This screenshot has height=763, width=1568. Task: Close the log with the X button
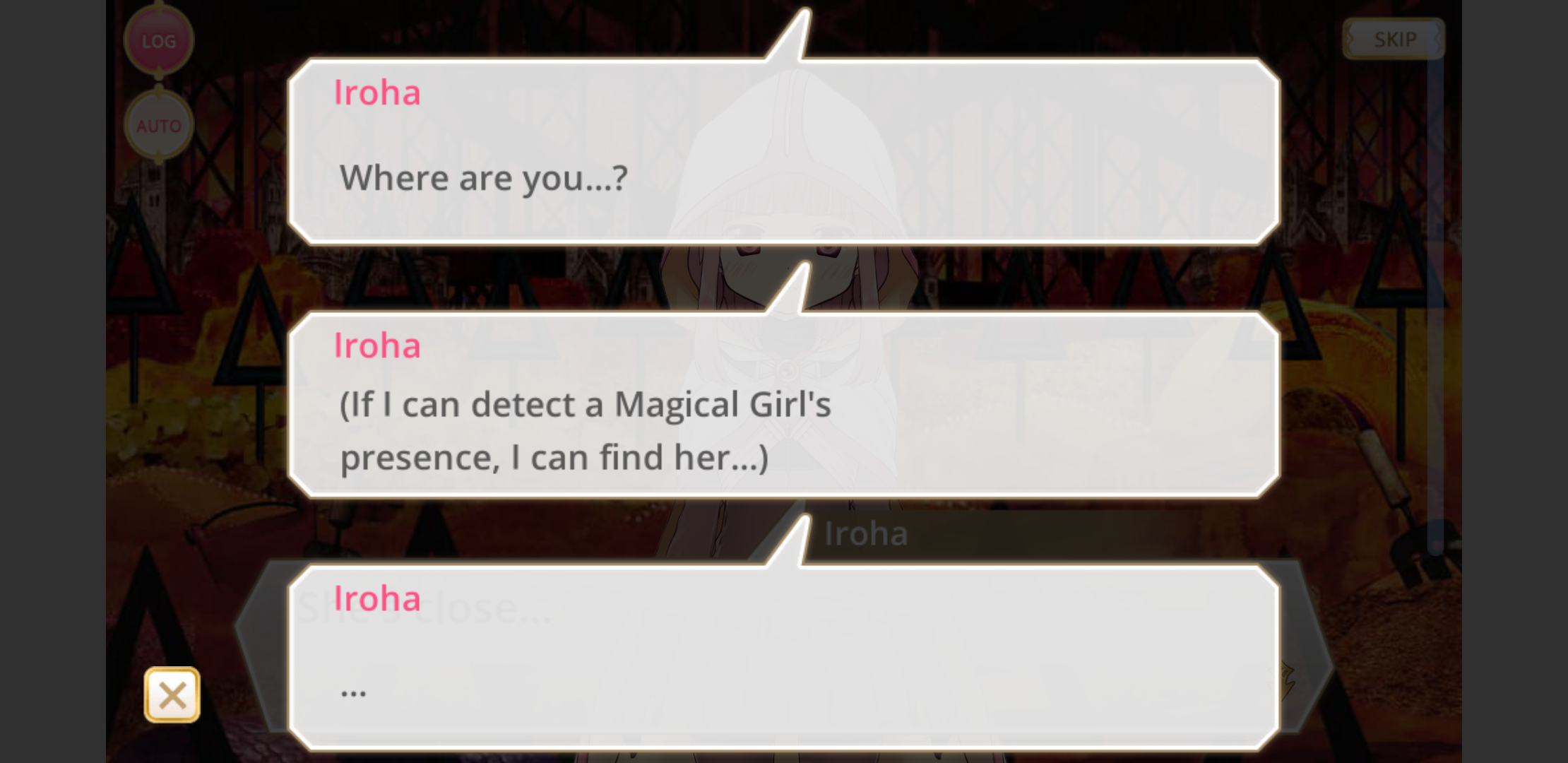(172, 695)
